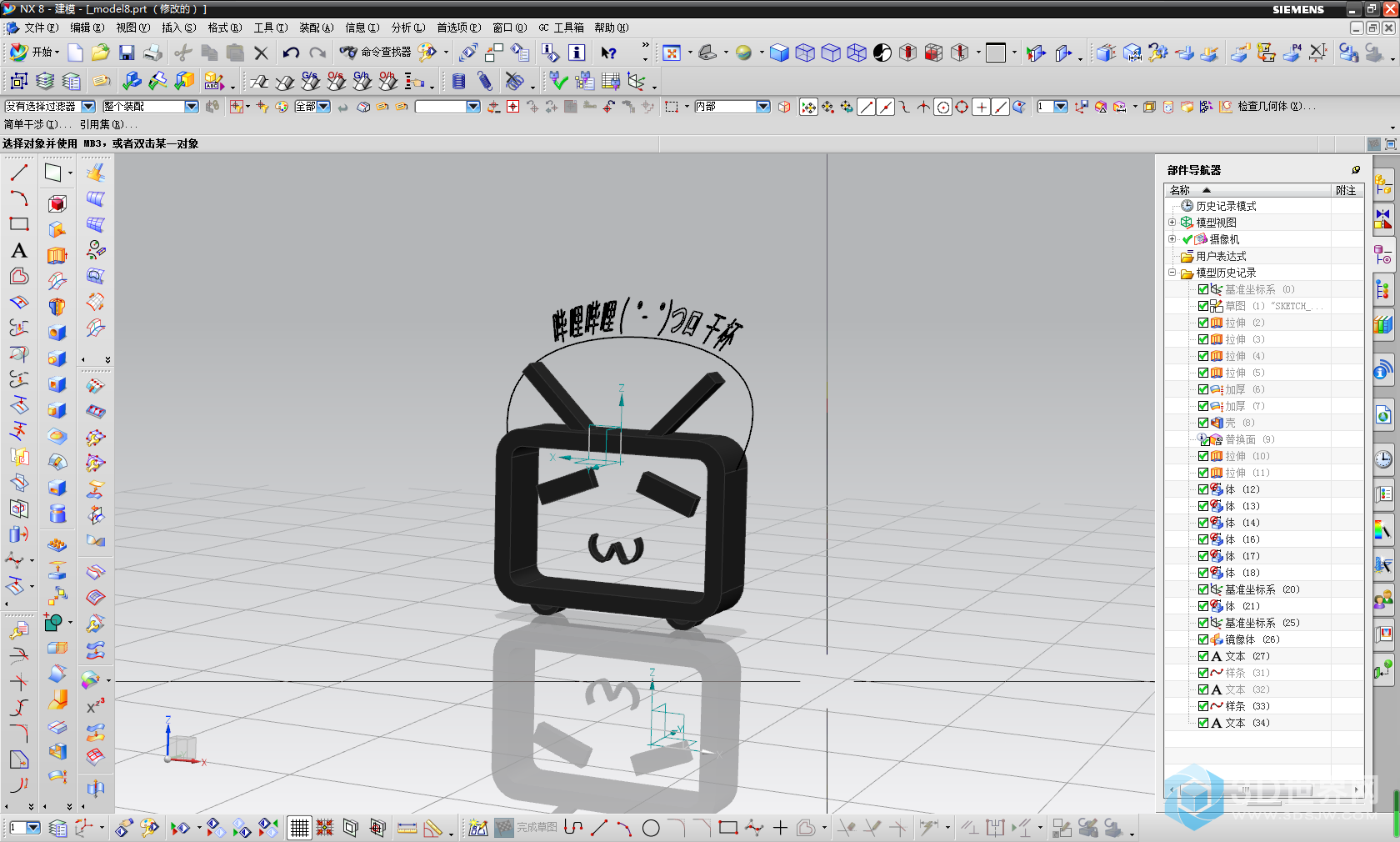The image size is (1400, 842).
Task: Click the What's This help cursor icon
Action: coord(609,53)
